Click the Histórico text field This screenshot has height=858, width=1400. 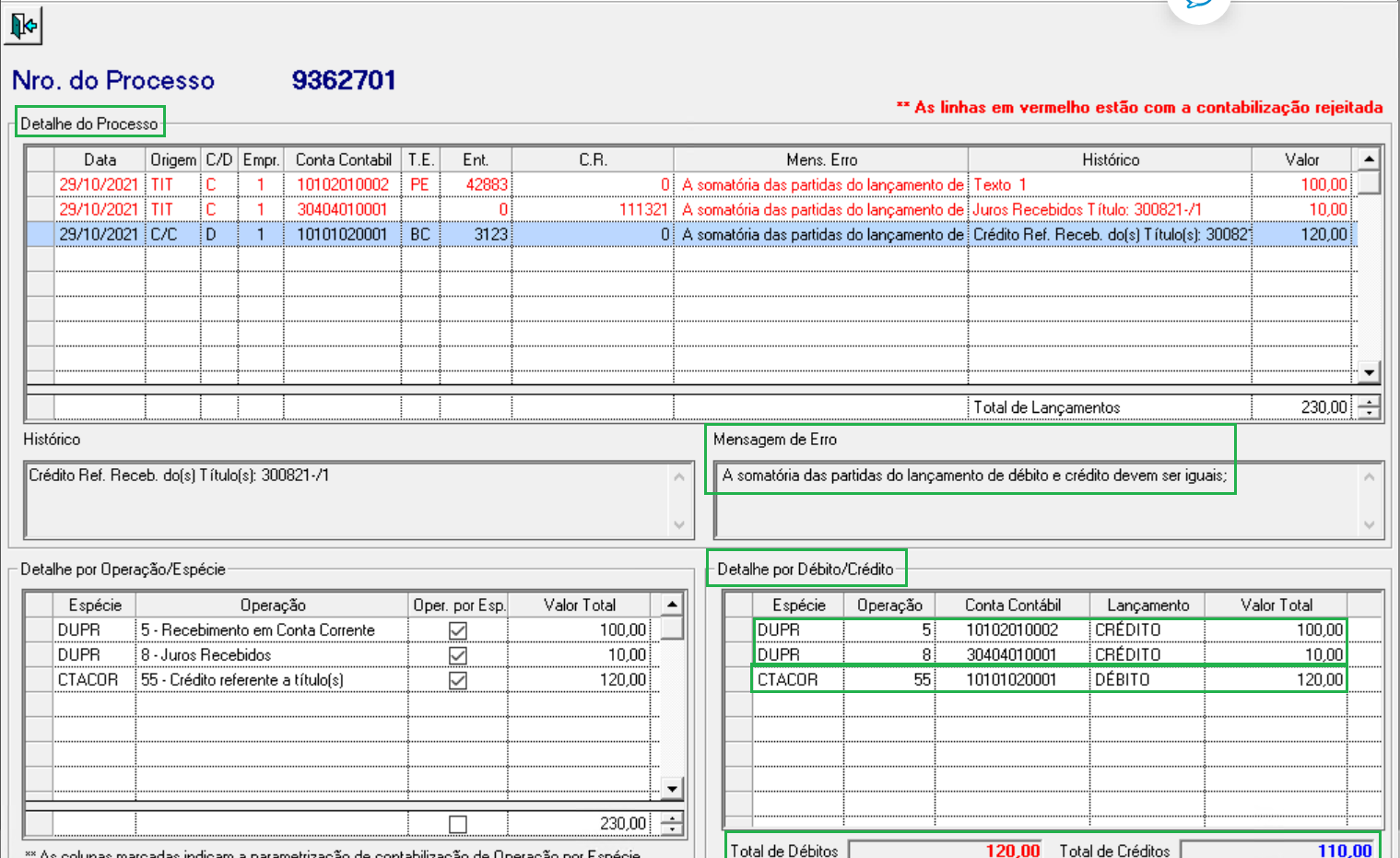(359, 500)
